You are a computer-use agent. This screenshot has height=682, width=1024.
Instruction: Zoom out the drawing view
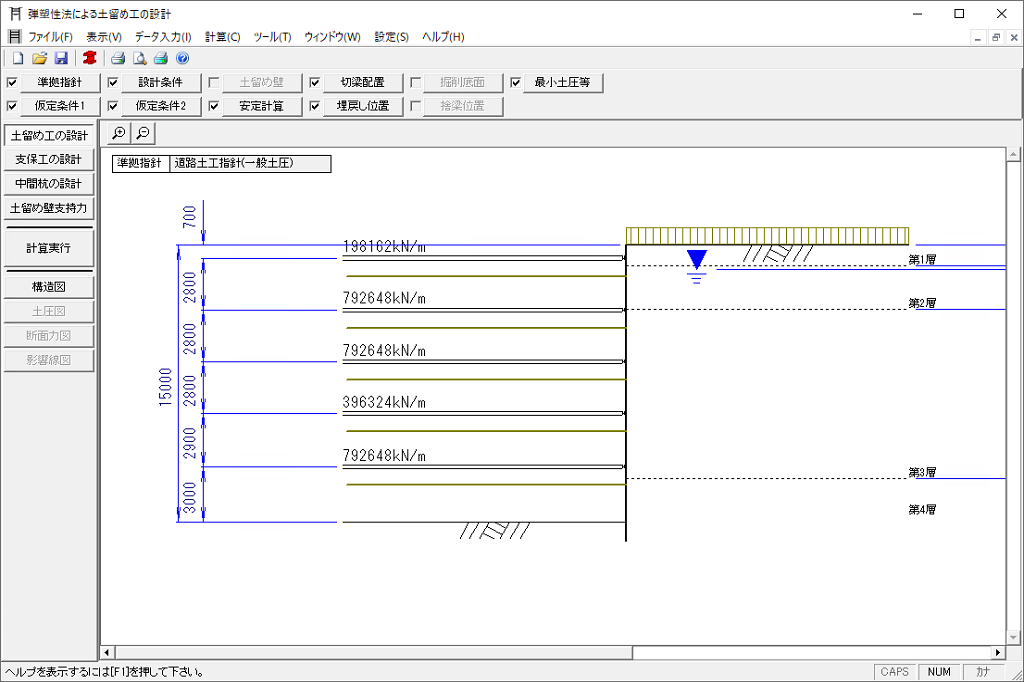(x=142, y=133)
